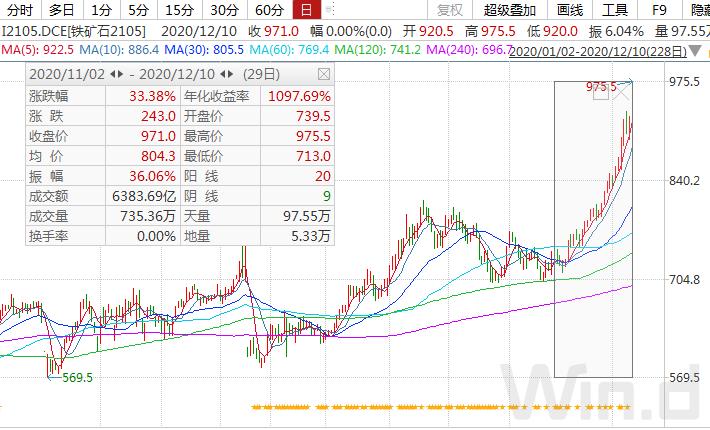This screenshot has height=430, width=710.
Task: Step the 2020/11/02 start date backward
Action: (113, 74)
